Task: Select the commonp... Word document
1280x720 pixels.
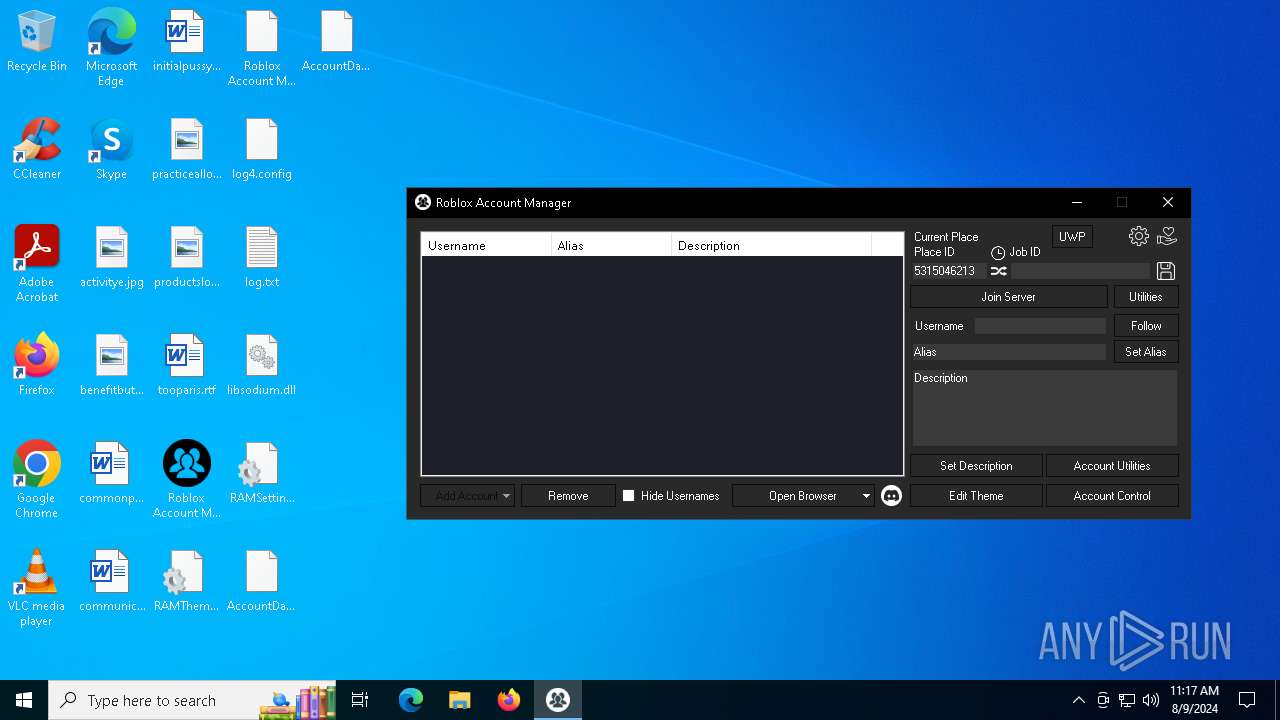Action: pyautogui.click(x=111, y=473)
